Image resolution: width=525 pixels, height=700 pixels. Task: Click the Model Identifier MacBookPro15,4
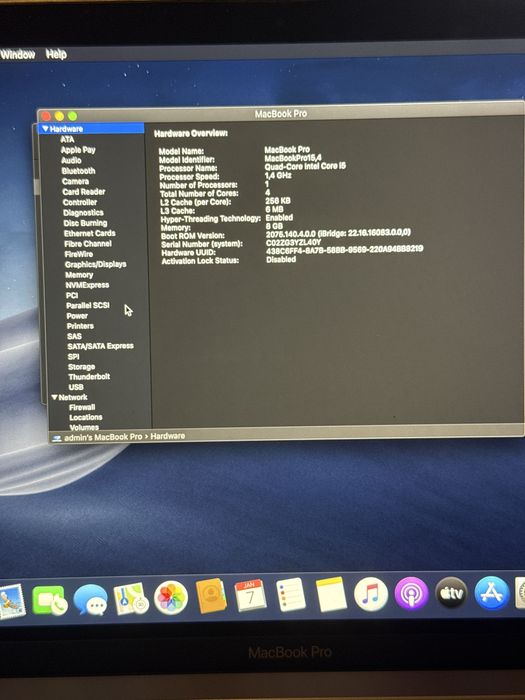pos(293,158)
